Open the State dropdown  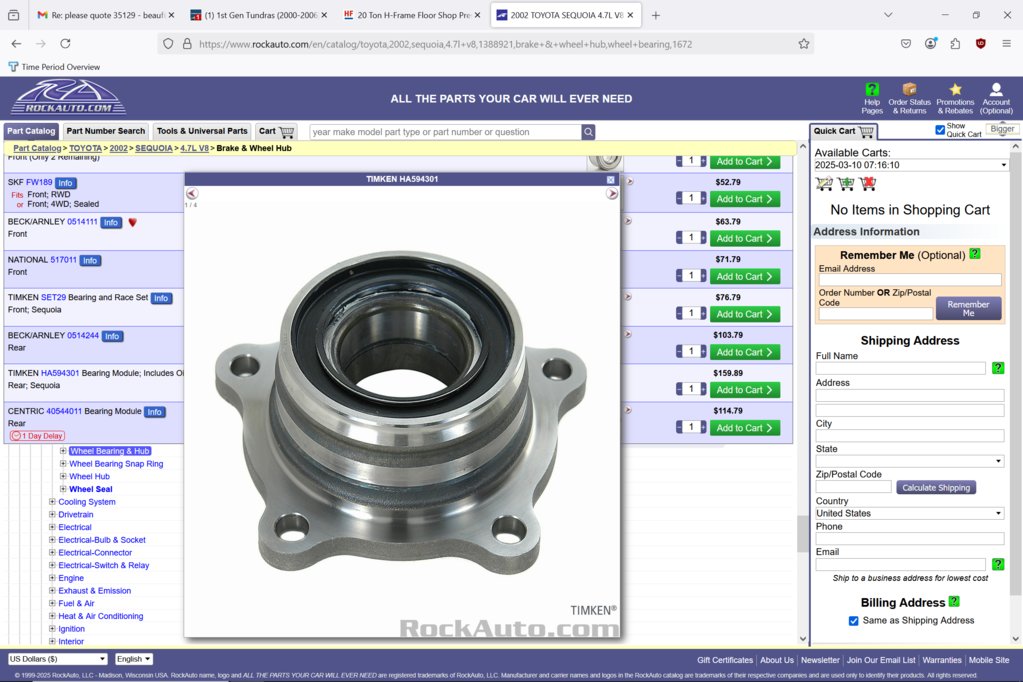909,461
